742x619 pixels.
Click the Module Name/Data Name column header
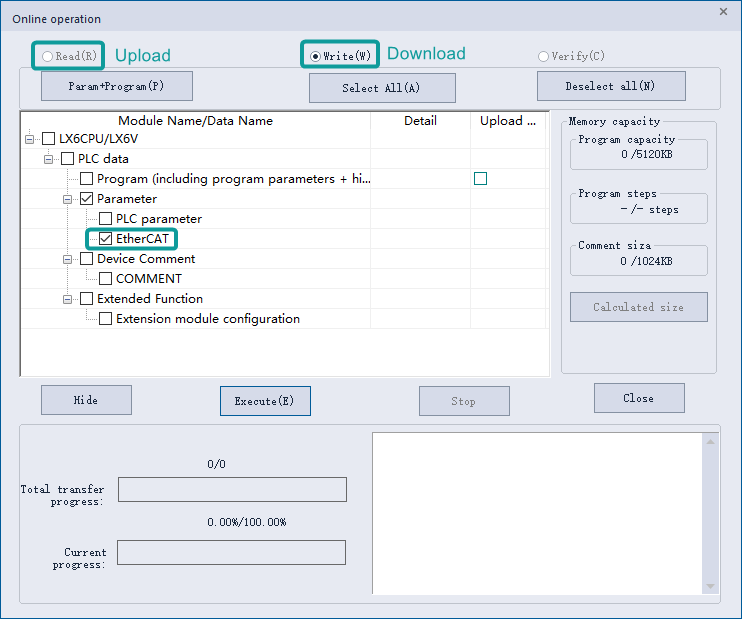click(x=195, y=121)
